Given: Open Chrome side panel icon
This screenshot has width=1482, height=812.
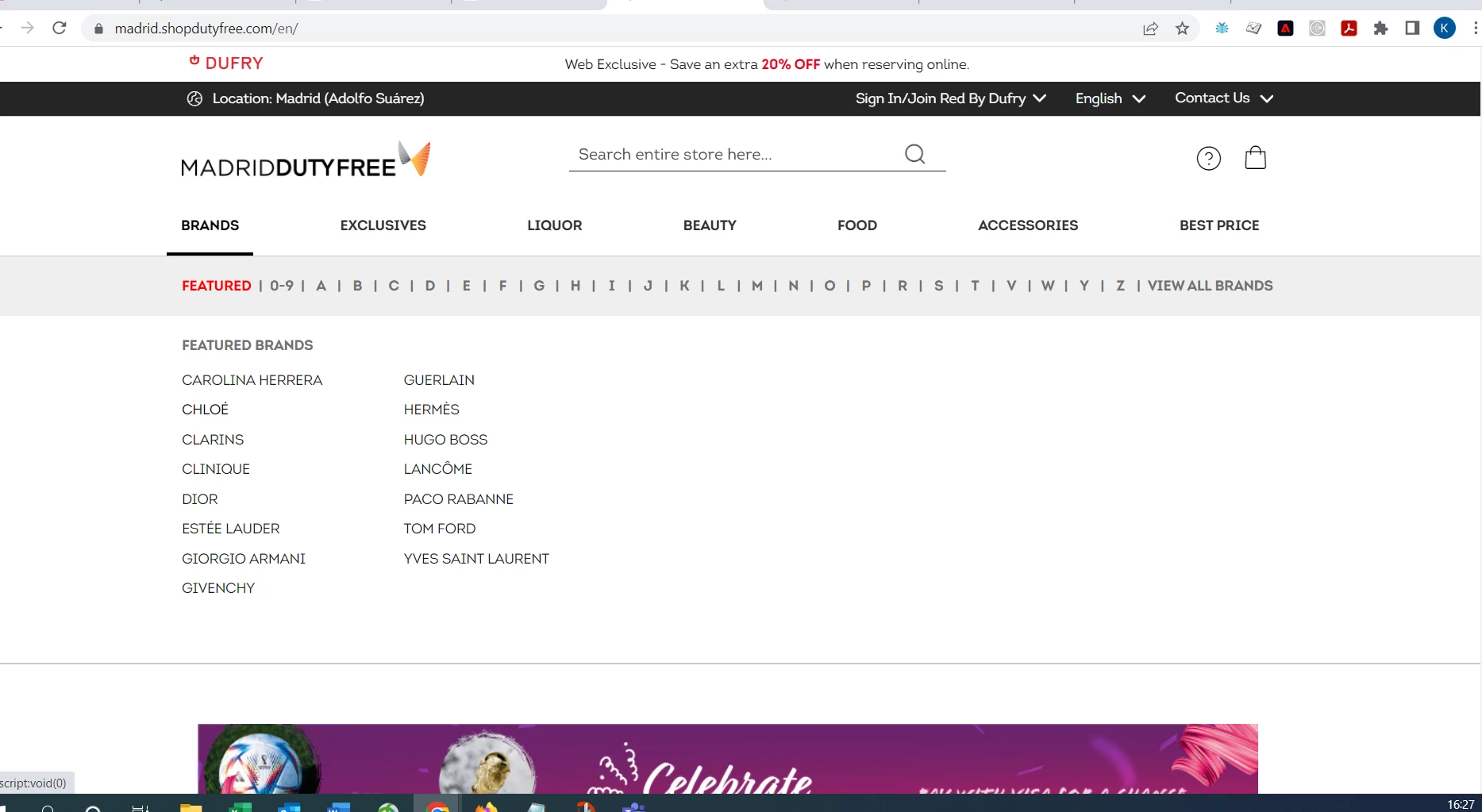Looking at the screenshot, I should click(1412, 29).
